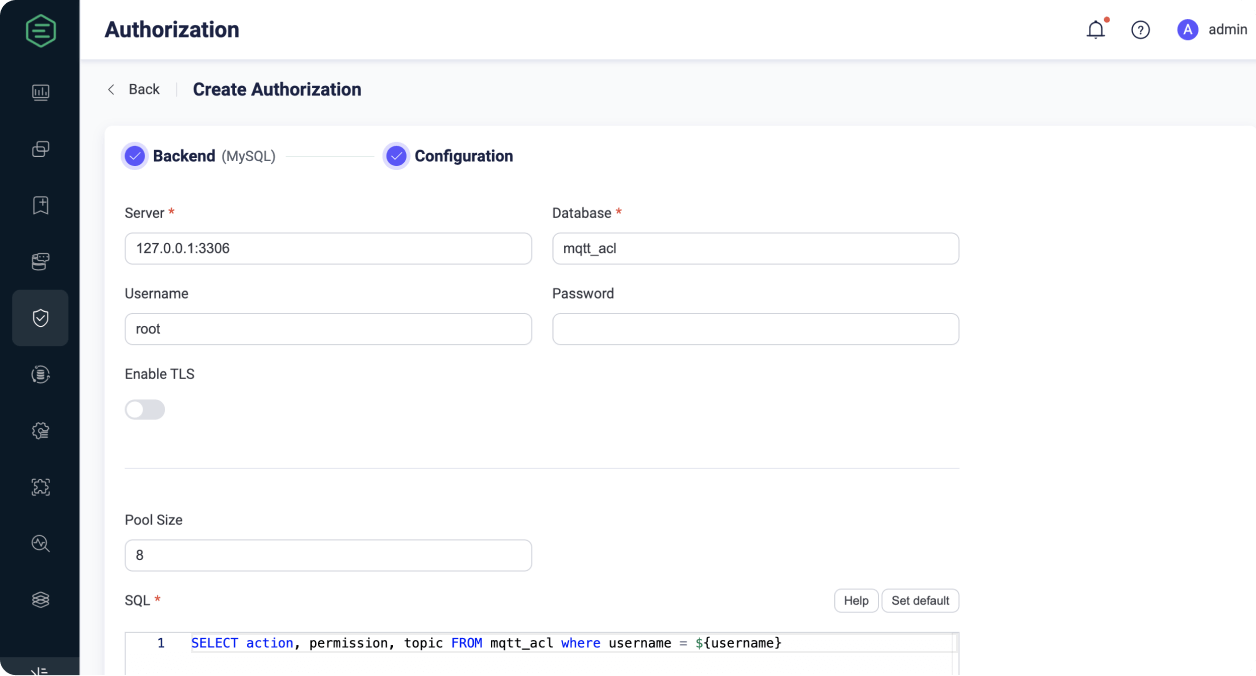Screen dimensions: 1256x676
Task: Collapse the sidebar menu icon
Action: (x=40, y=670)
